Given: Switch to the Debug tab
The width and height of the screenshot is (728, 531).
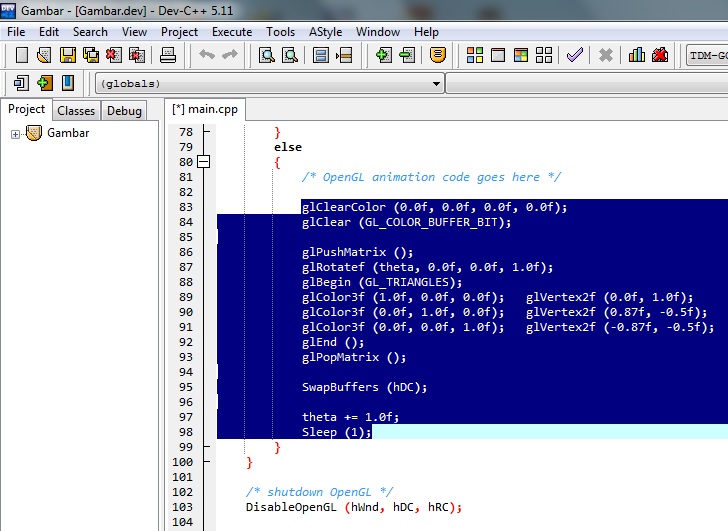Looking at the screenshot, I should pos(124,110).
